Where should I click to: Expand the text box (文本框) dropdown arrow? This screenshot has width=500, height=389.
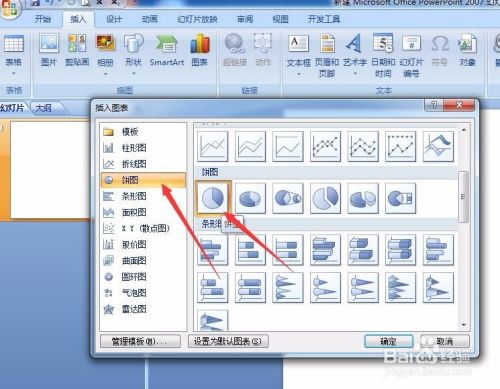pyautogui.click(x=298, y=74)
